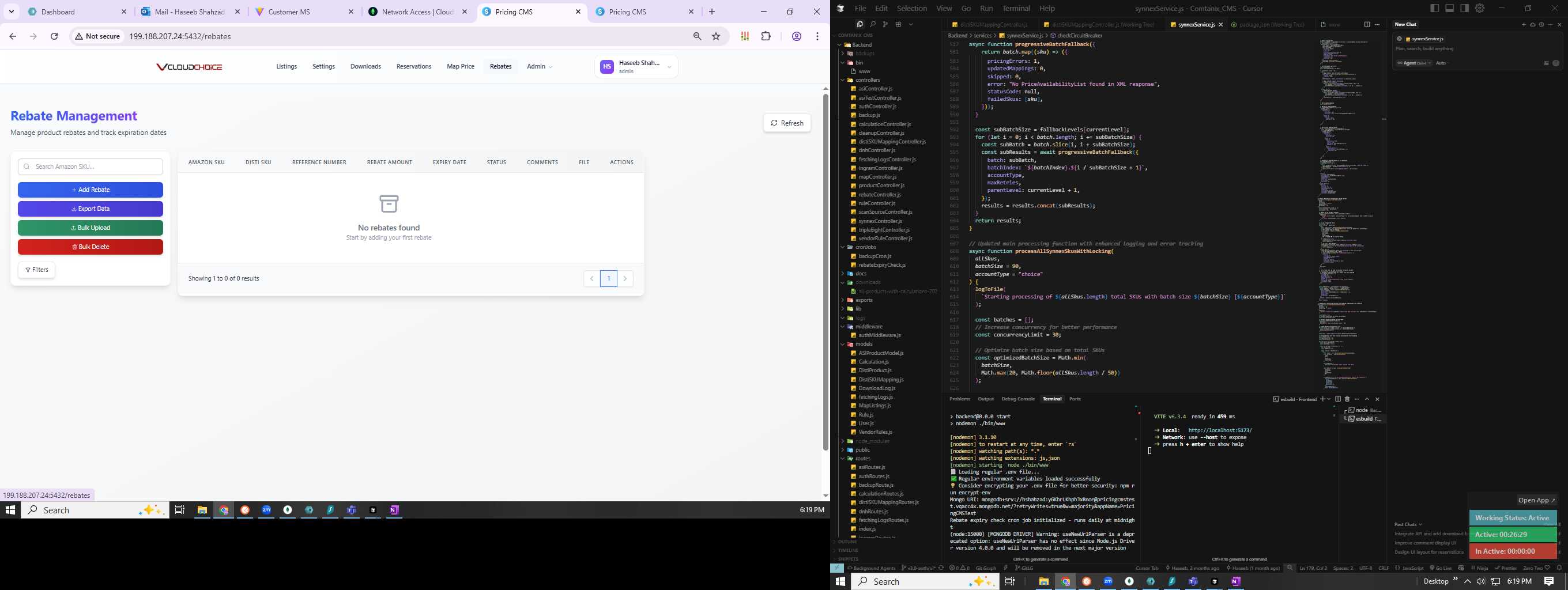
Task: Close the Dashboard browser tab
Action: pos(123,12)
